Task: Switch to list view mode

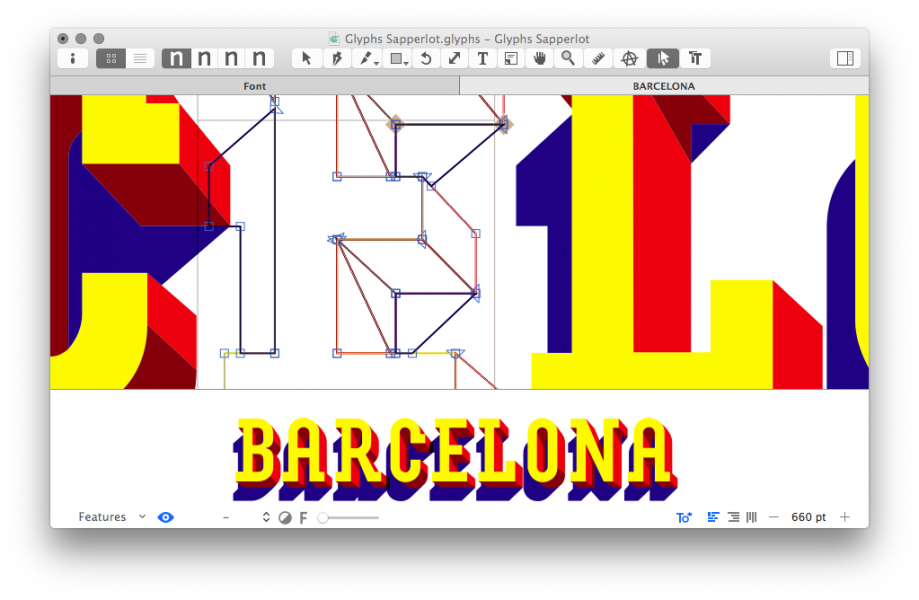Action: point(140,59)
